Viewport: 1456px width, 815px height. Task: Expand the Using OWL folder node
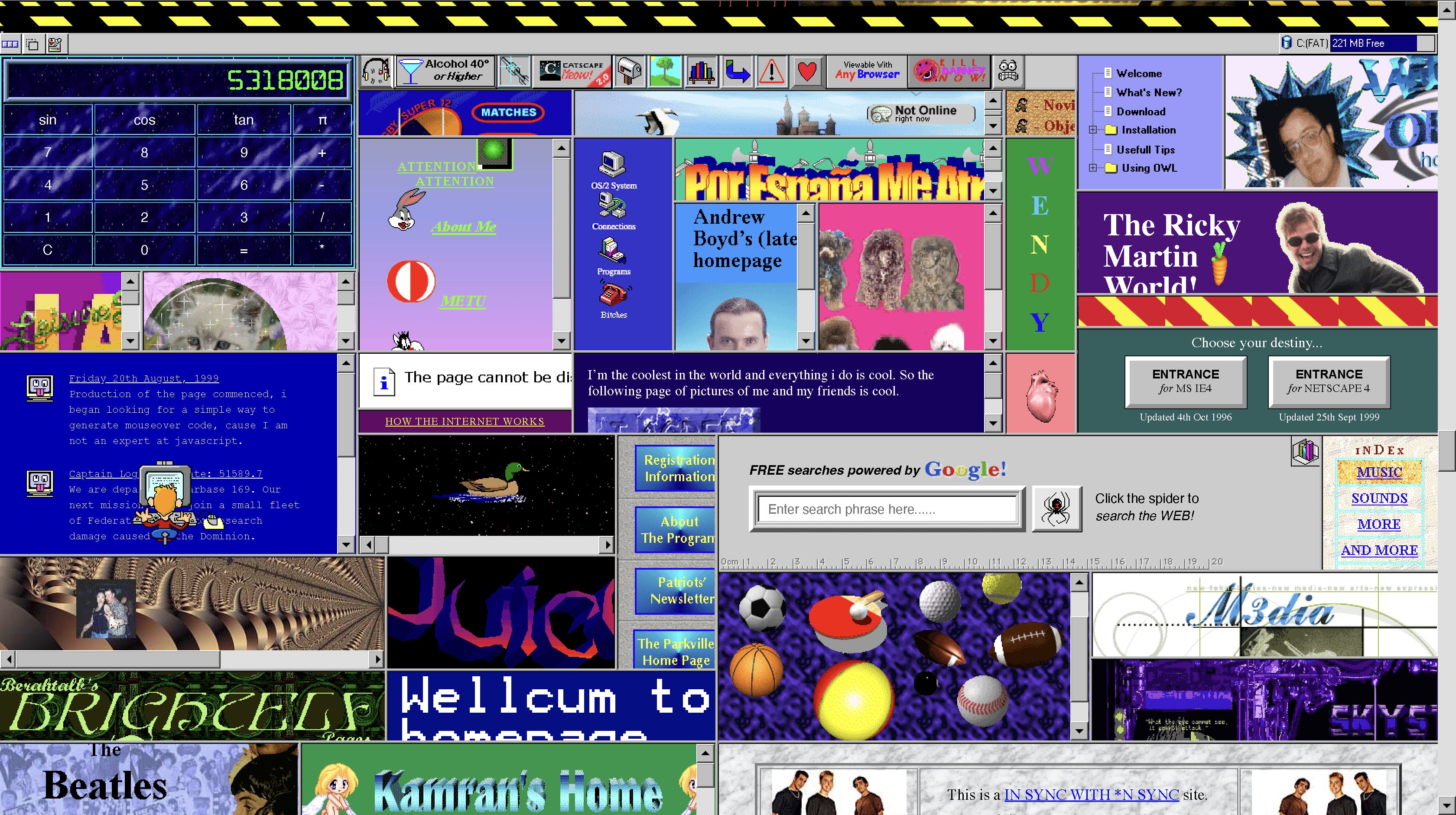tap(1092, 168)
